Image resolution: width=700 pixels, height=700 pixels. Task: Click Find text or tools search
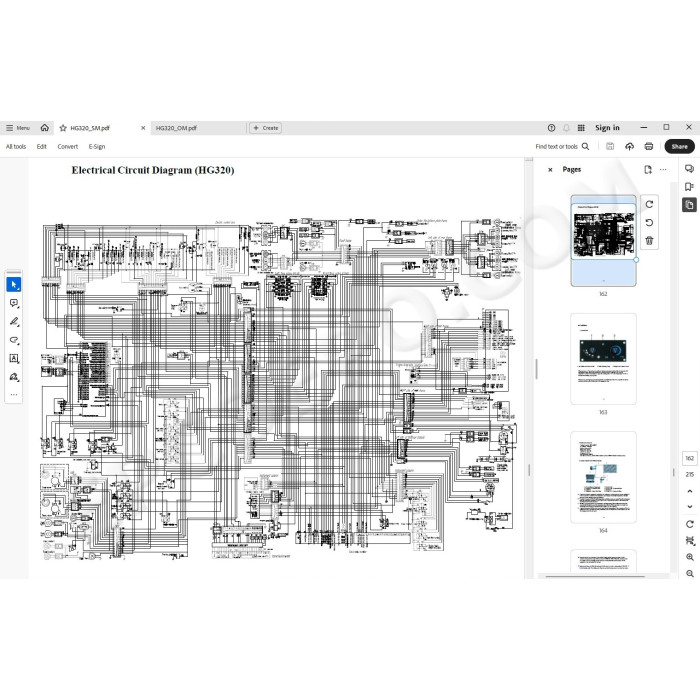point(562,146)
